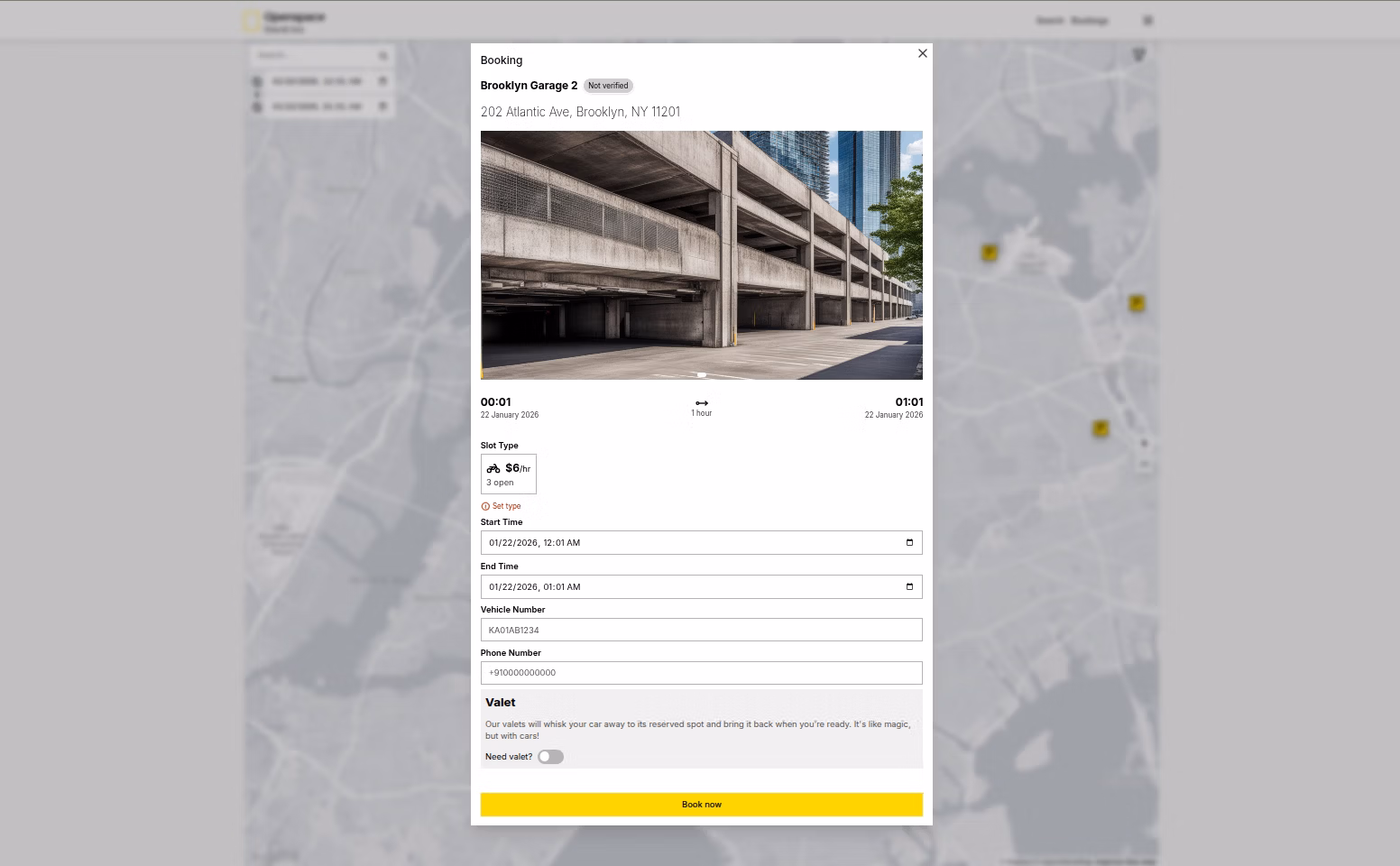Click the map filter icon
The width and height of the screenshot is (1400, 866).
click(x=1138, y=55)
